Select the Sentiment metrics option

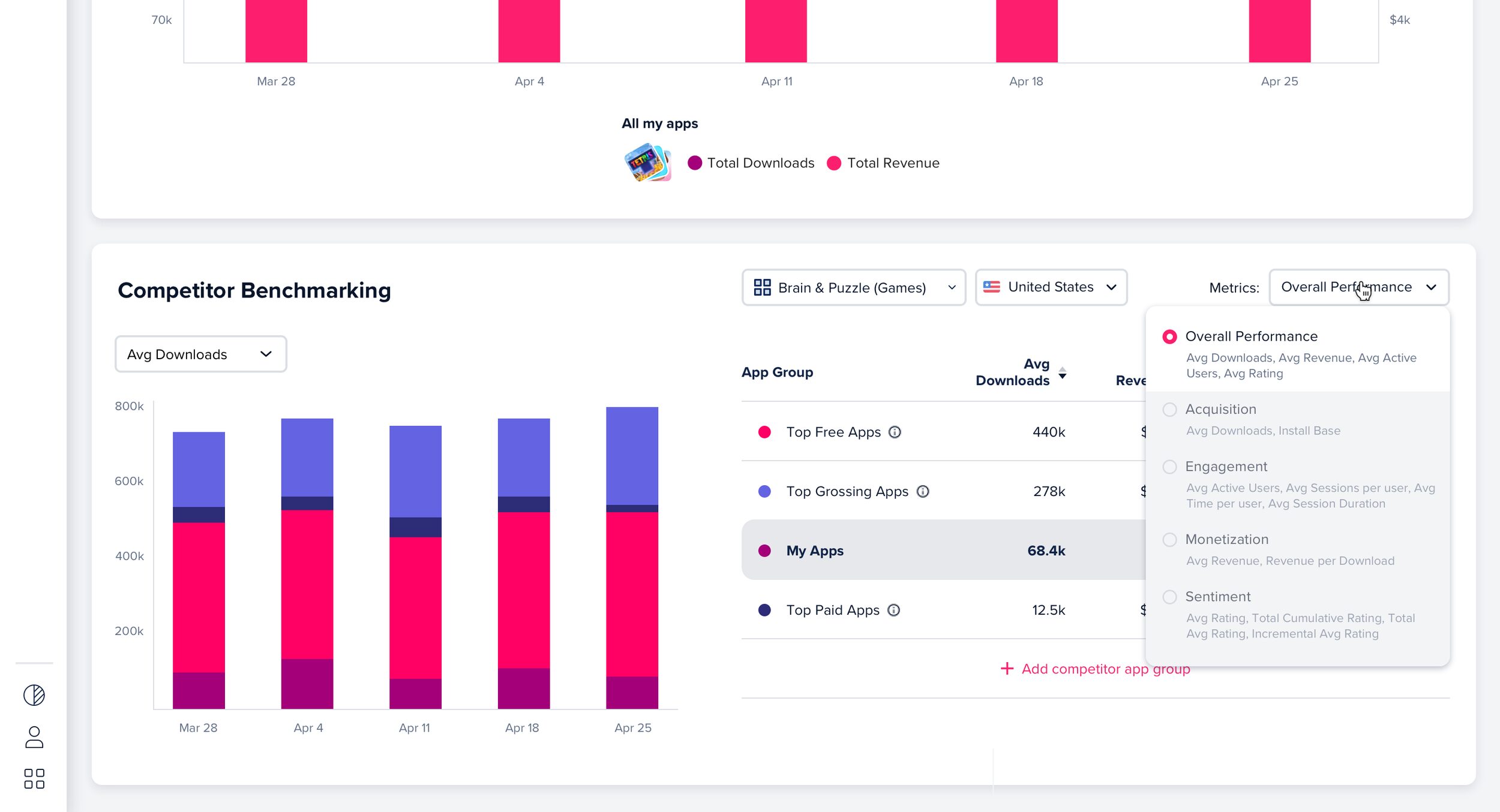[1169, 597]
